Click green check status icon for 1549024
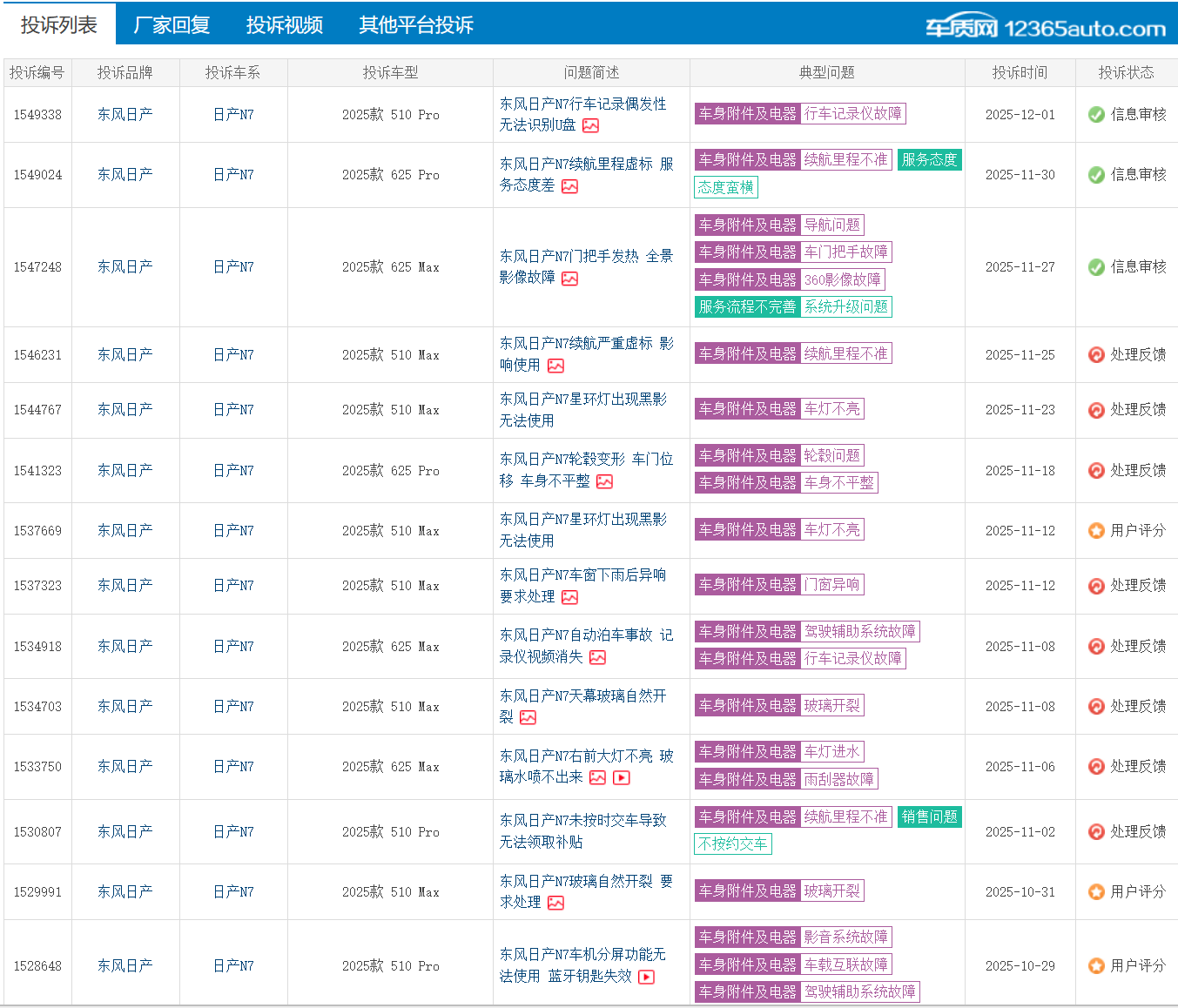This screenshot has height=1008, width=1178. pos(1096,175)
